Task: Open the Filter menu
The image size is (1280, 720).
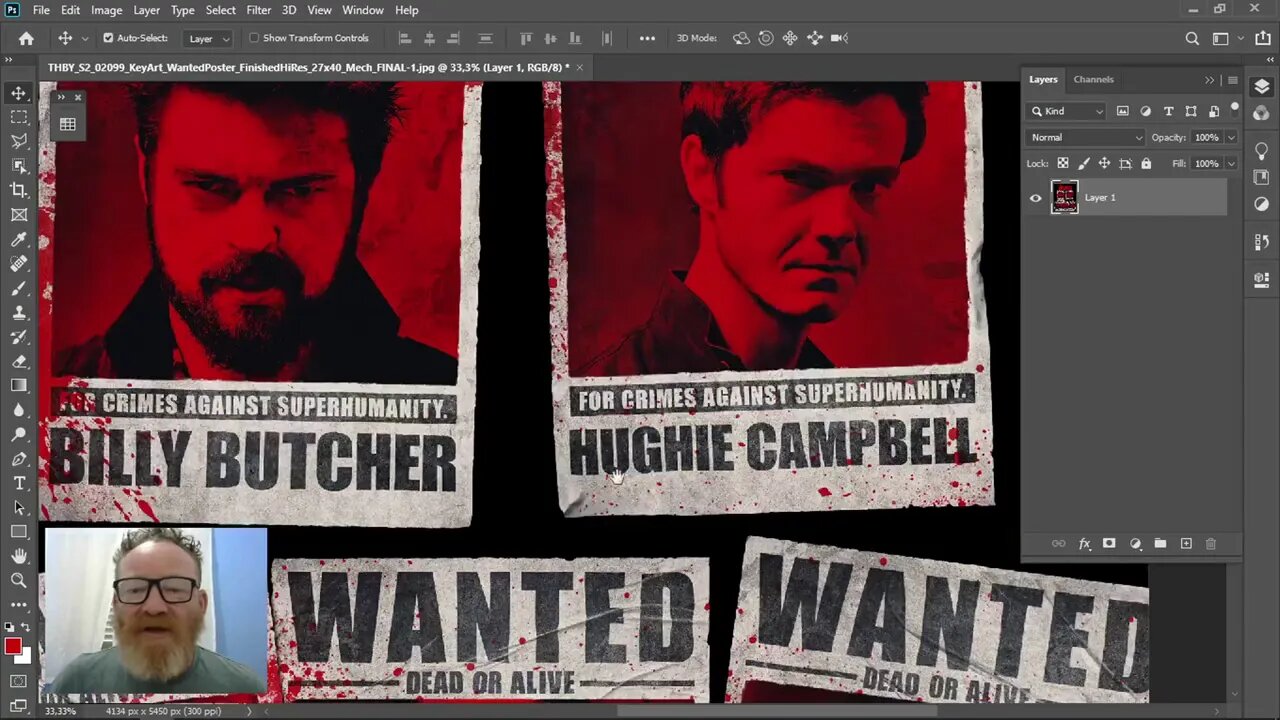Action: click(x=258, y=10)
